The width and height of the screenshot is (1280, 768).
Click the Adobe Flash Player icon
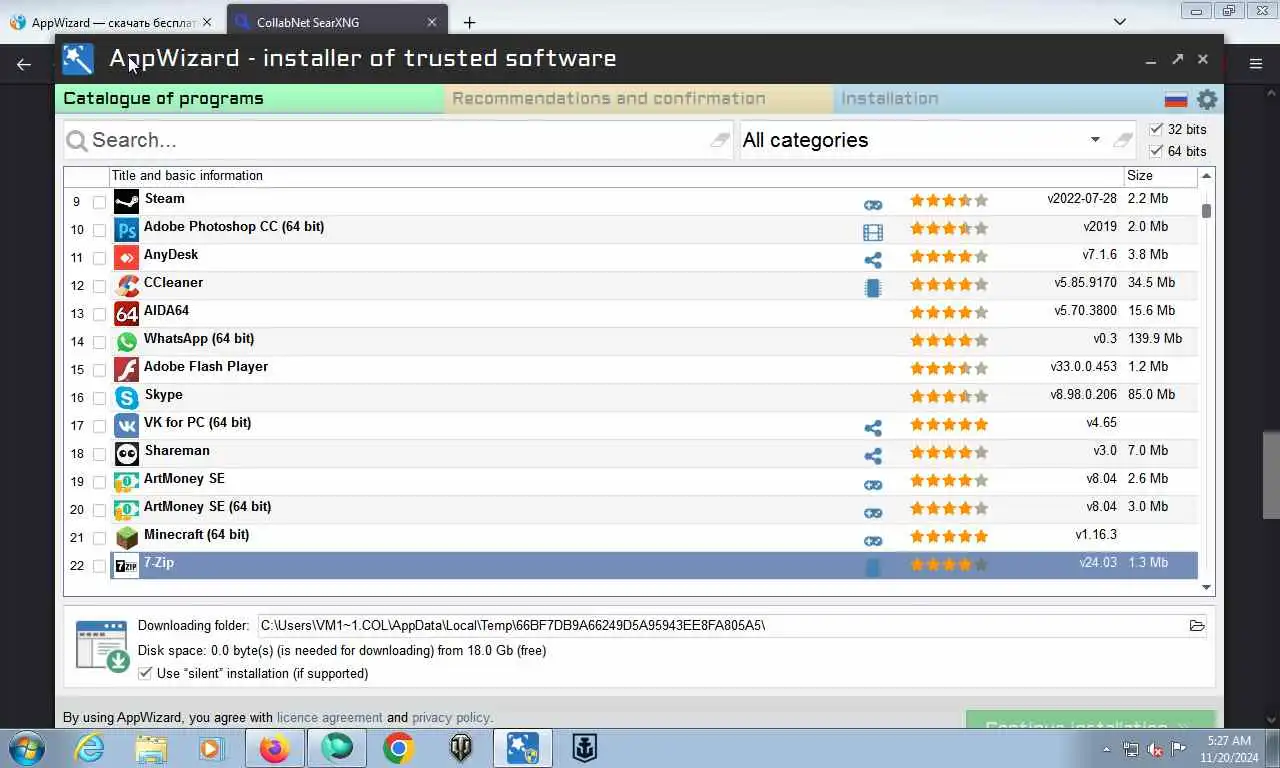(126, 370)
